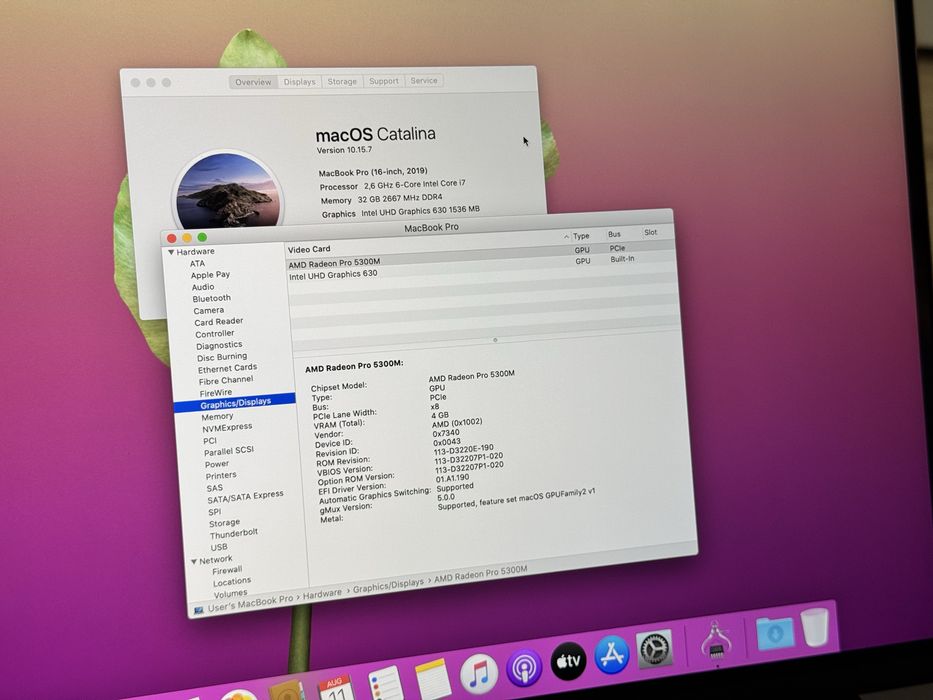The height and width of the screenshot is (700, 933).
Task: Open App Store in the Dock
Action: (x=612, y=654)
